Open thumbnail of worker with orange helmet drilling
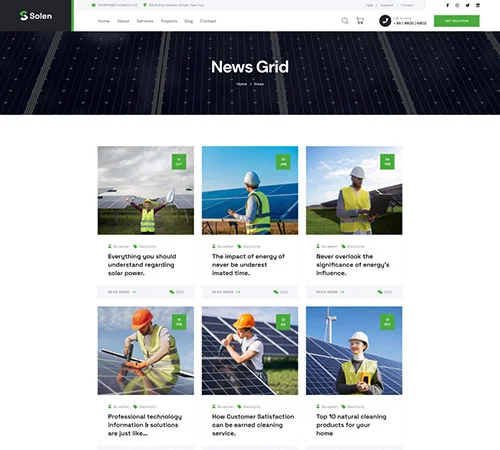The height and width of the screenshot is (450, 500). coord(146,351)
